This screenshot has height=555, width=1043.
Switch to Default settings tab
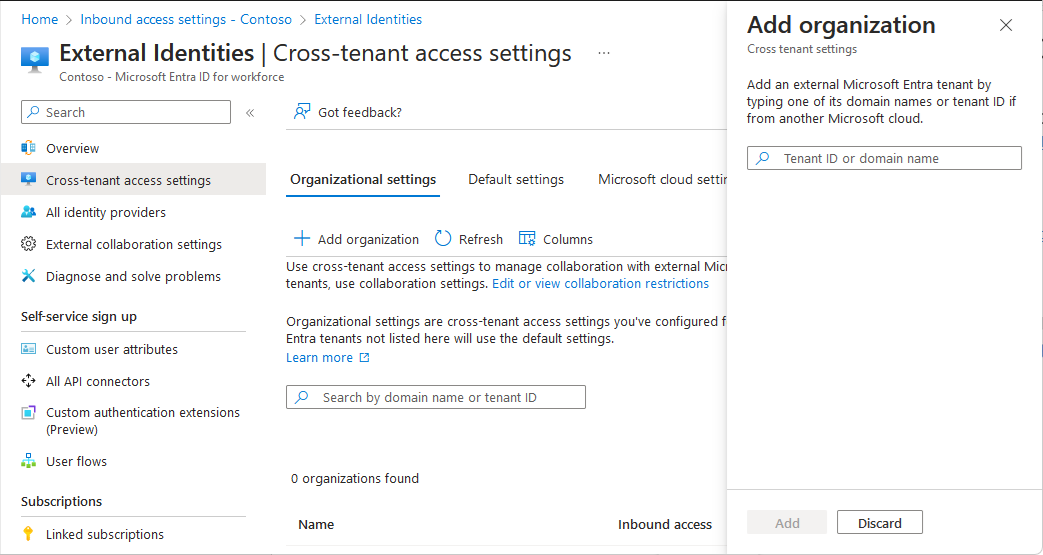click(516, 180)
